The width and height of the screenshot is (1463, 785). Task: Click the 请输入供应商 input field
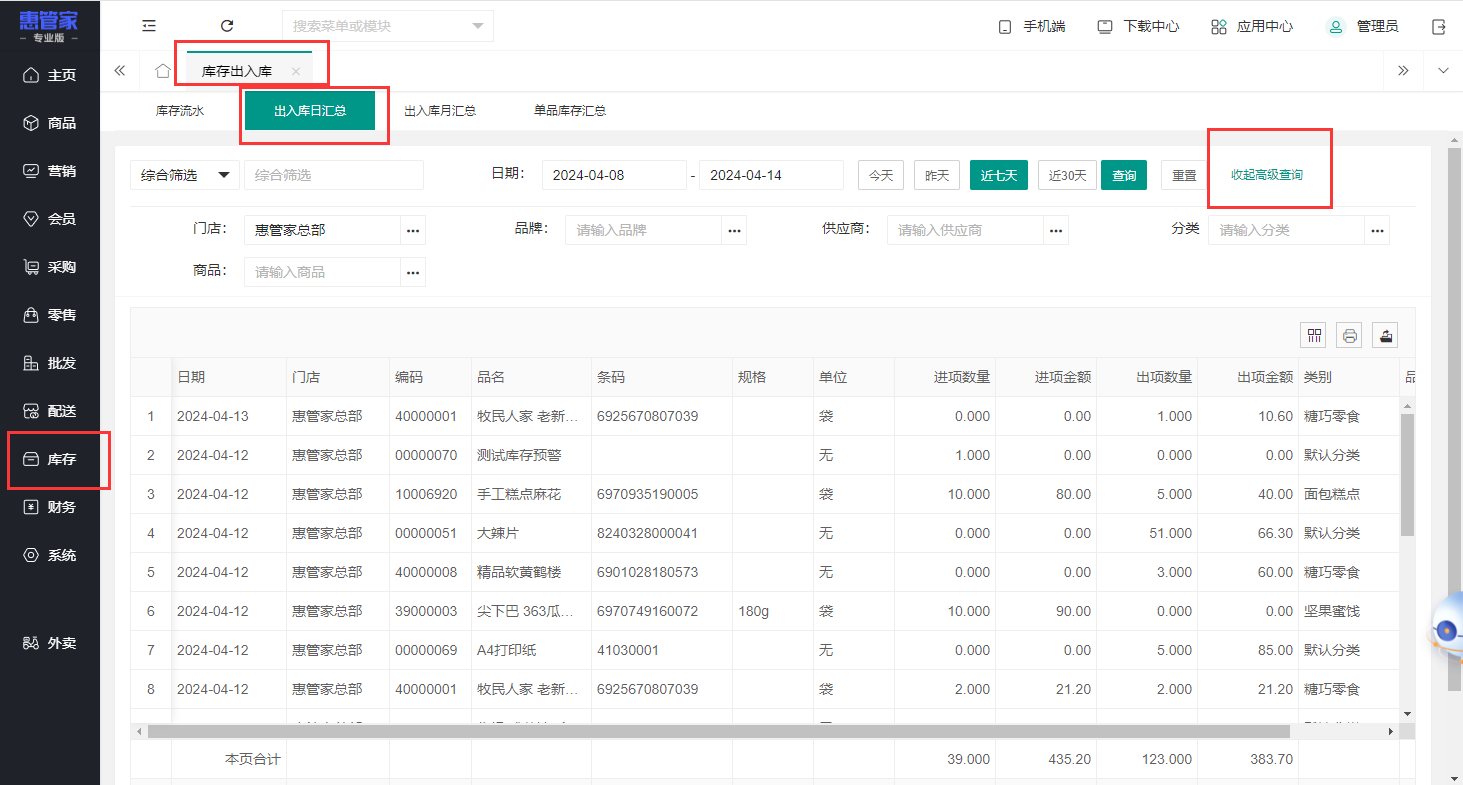click(x=966, y=230)
